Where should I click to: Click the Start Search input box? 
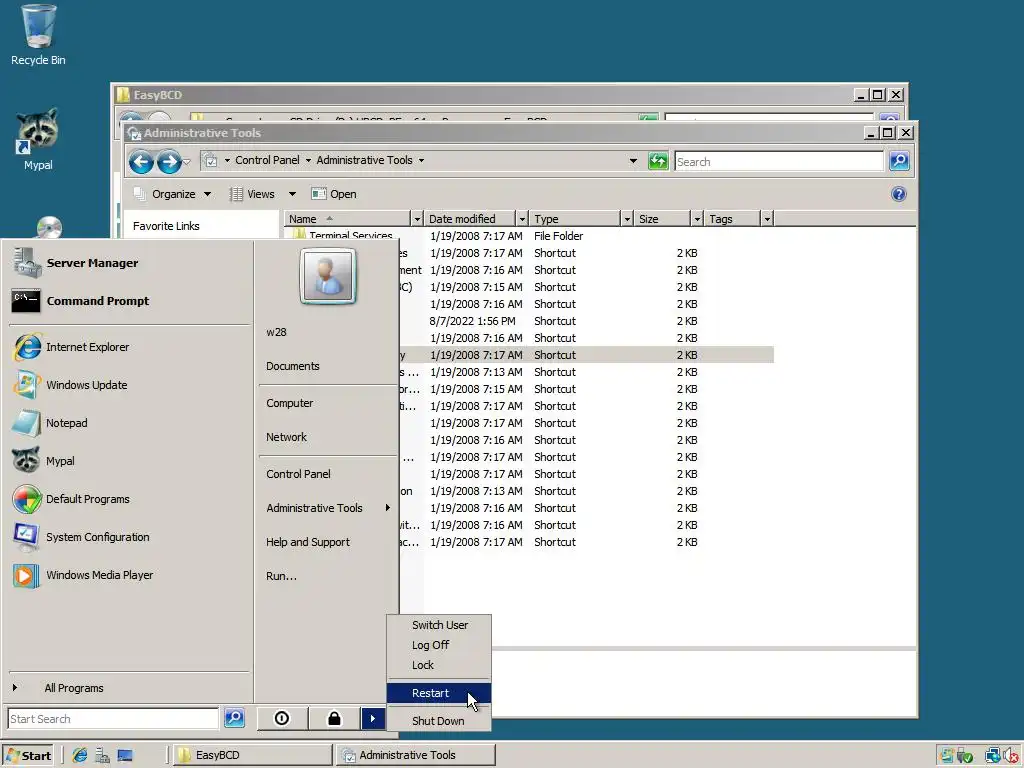pyautogui.click(x=113, y=718)
